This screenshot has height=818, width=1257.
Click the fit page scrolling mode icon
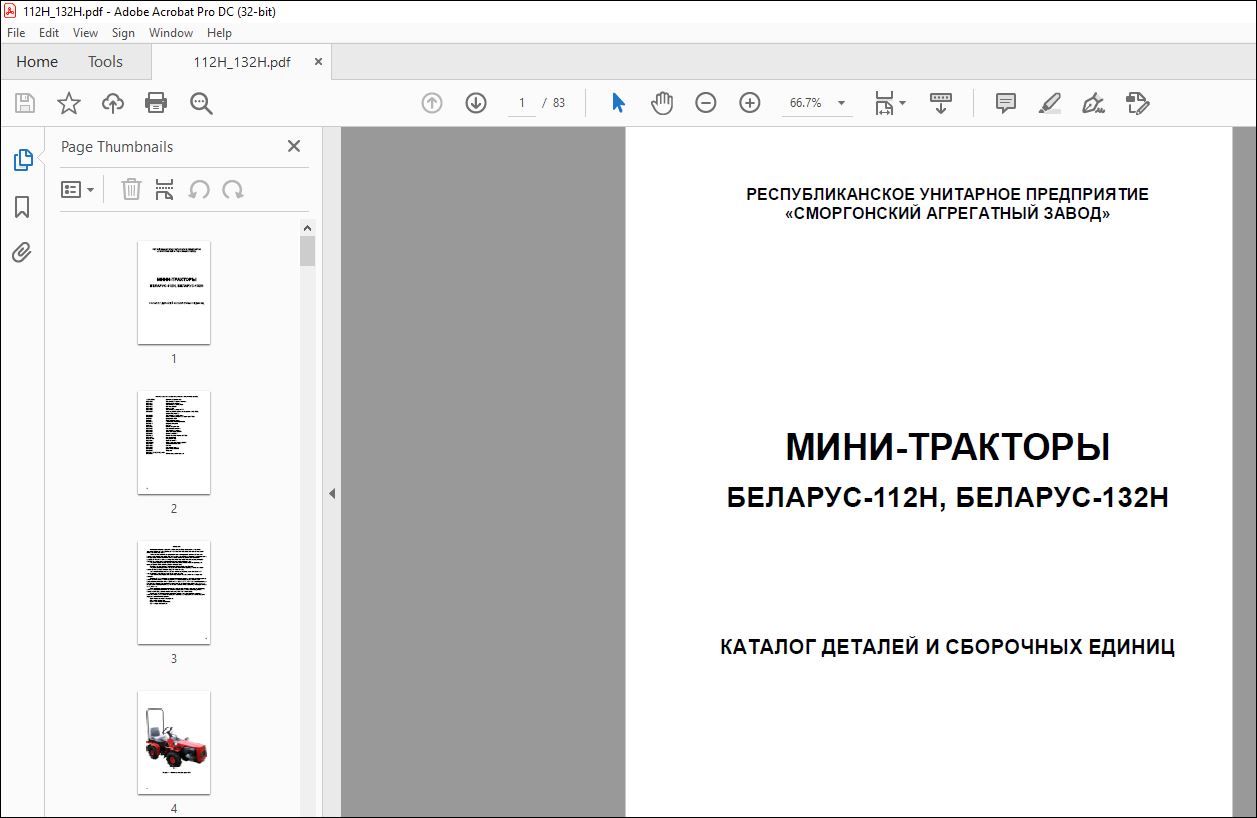click(x=884, y=103)
